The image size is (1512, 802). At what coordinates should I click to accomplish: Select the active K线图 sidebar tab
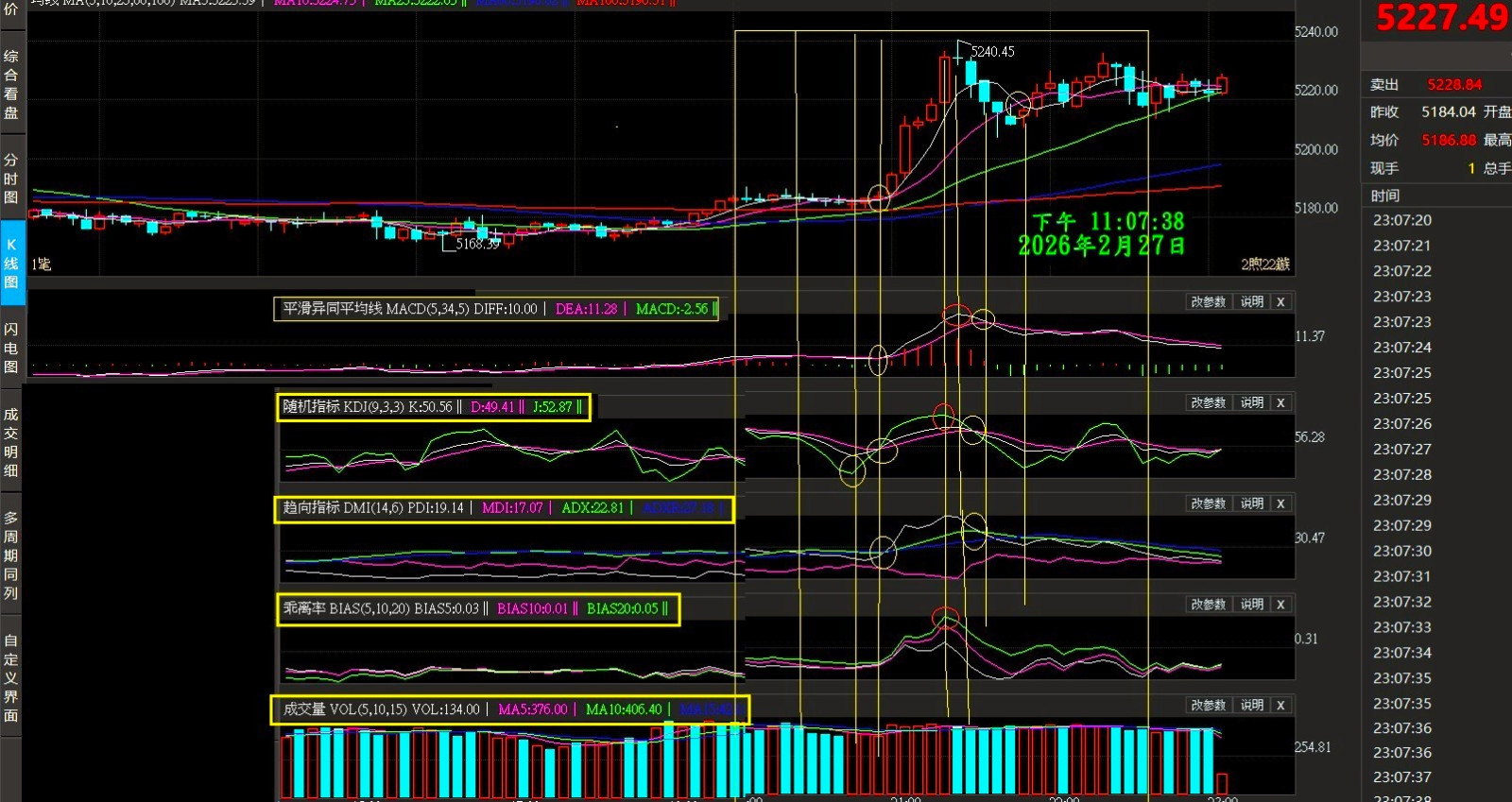coord(11,263)
